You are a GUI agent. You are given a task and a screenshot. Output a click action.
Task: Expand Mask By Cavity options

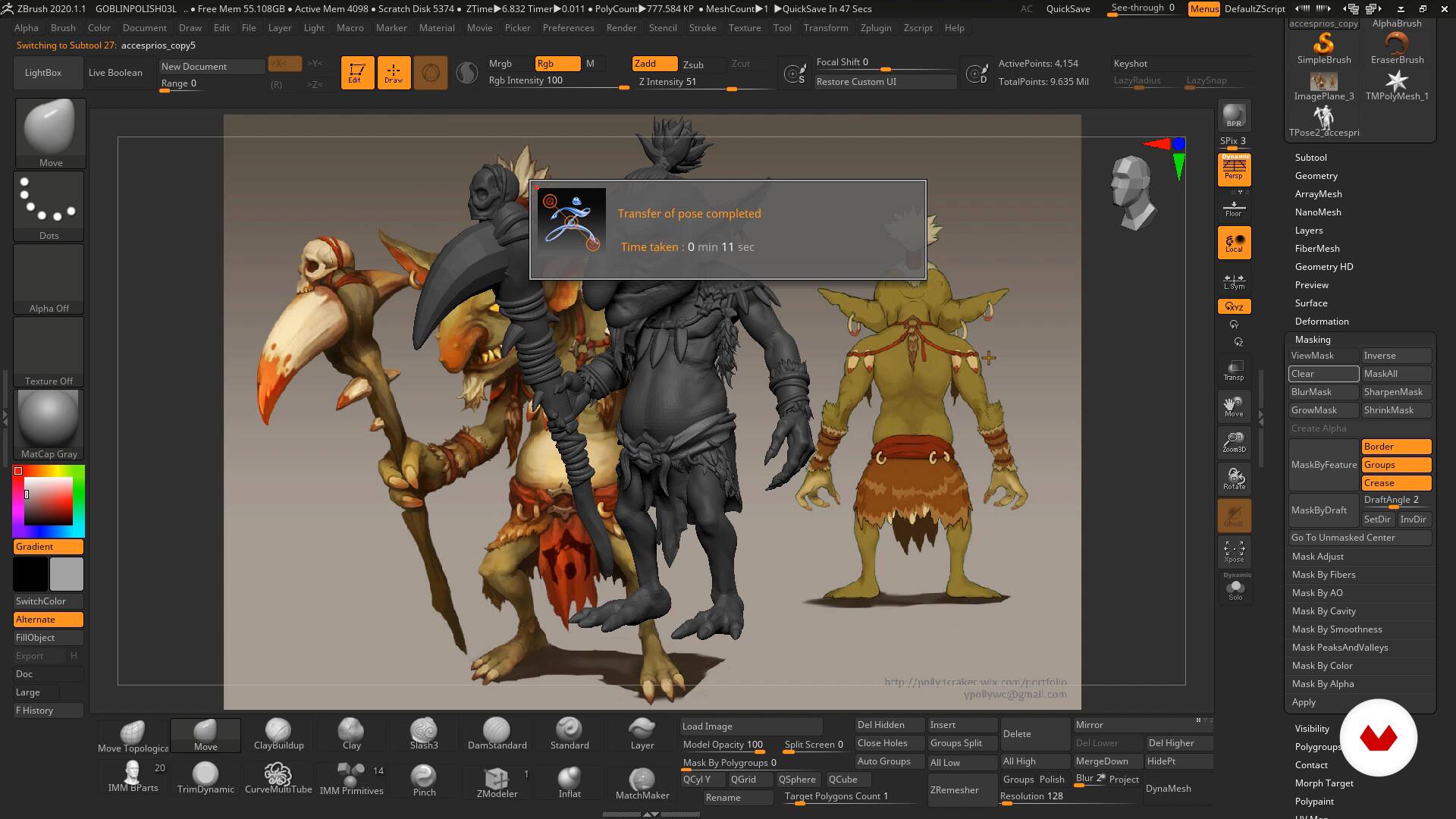(1323, 611)
